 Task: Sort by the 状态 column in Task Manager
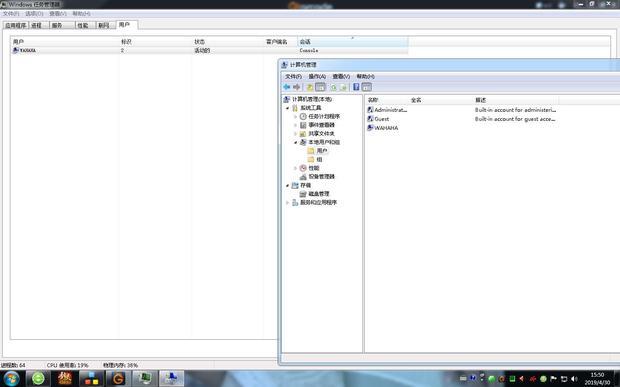click(227, 42)
